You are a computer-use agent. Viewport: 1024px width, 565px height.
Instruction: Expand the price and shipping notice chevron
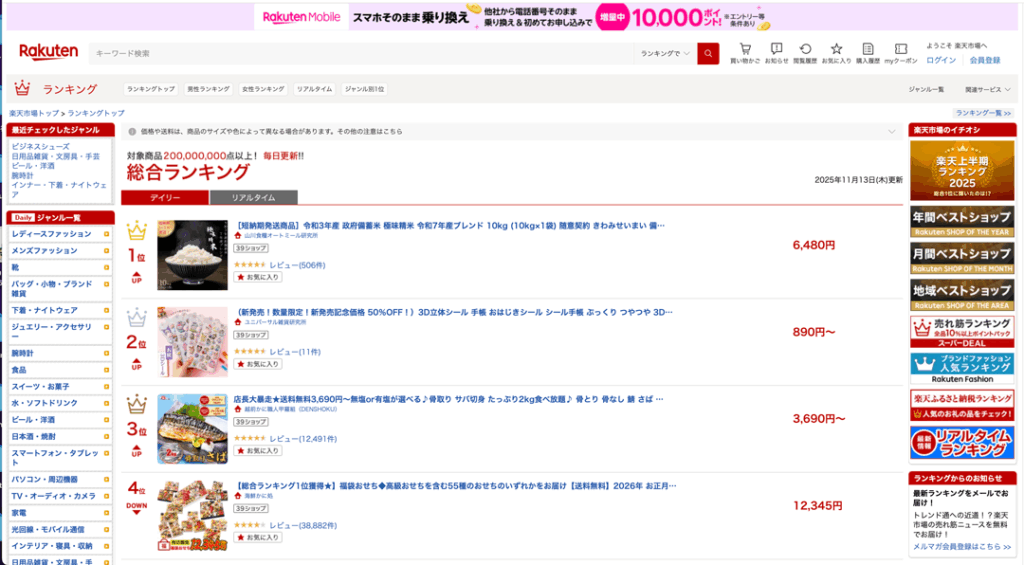[x=891, y=131]
